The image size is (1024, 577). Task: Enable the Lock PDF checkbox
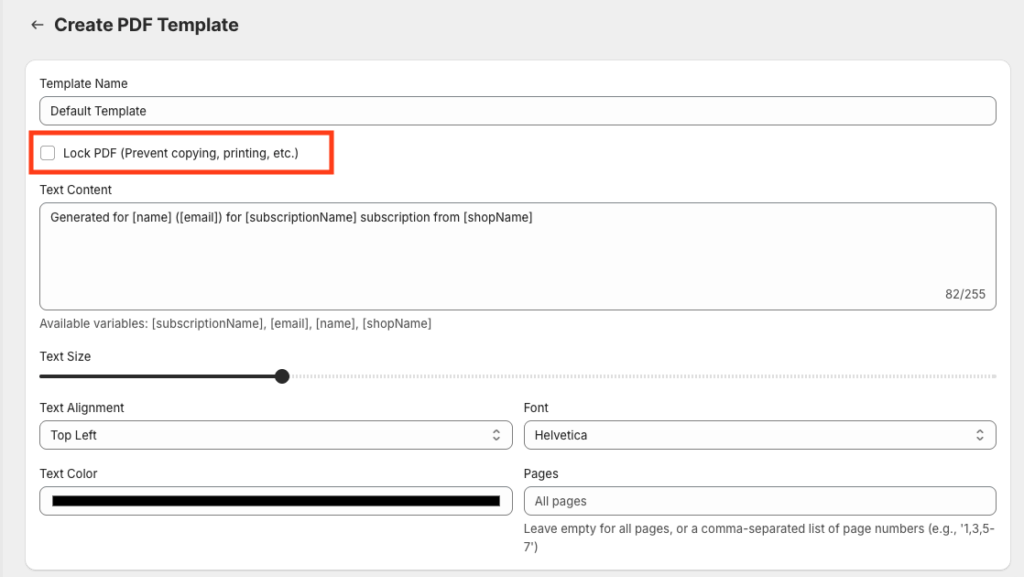click(48, 153)
